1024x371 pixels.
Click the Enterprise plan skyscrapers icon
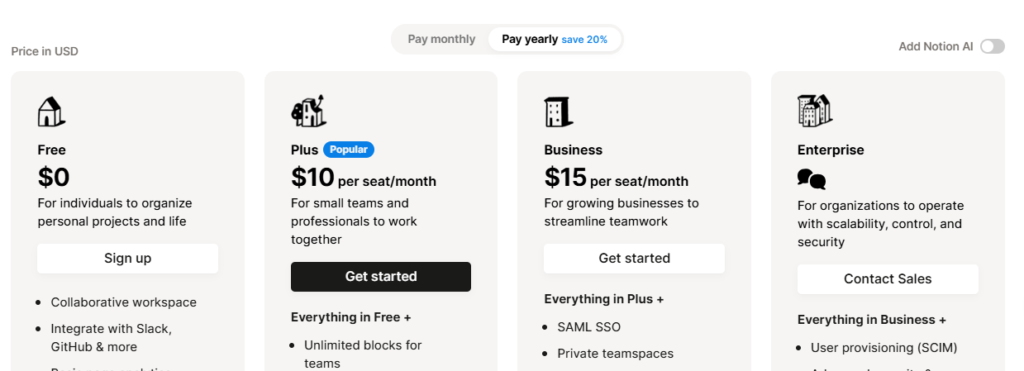click(x=814, y=110)
